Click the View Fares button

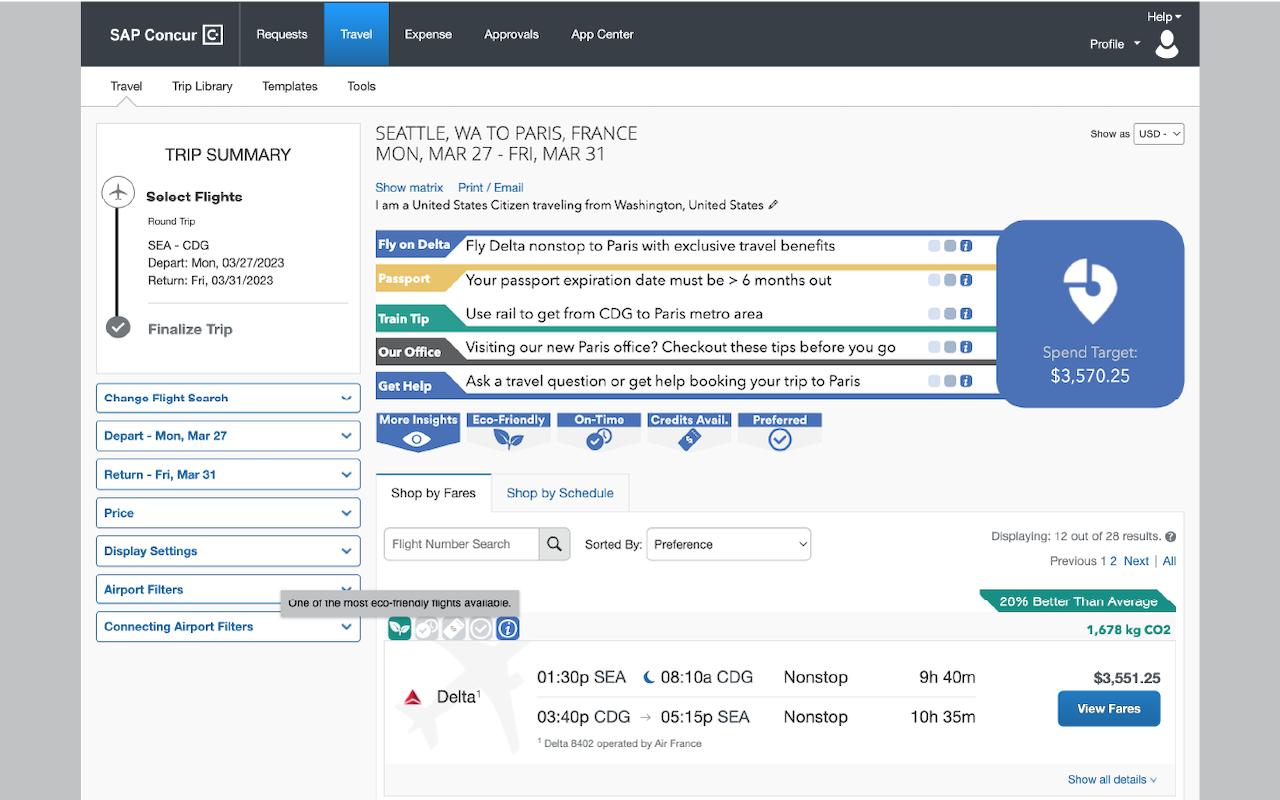pyautogui.click(x=1109, y=708)
